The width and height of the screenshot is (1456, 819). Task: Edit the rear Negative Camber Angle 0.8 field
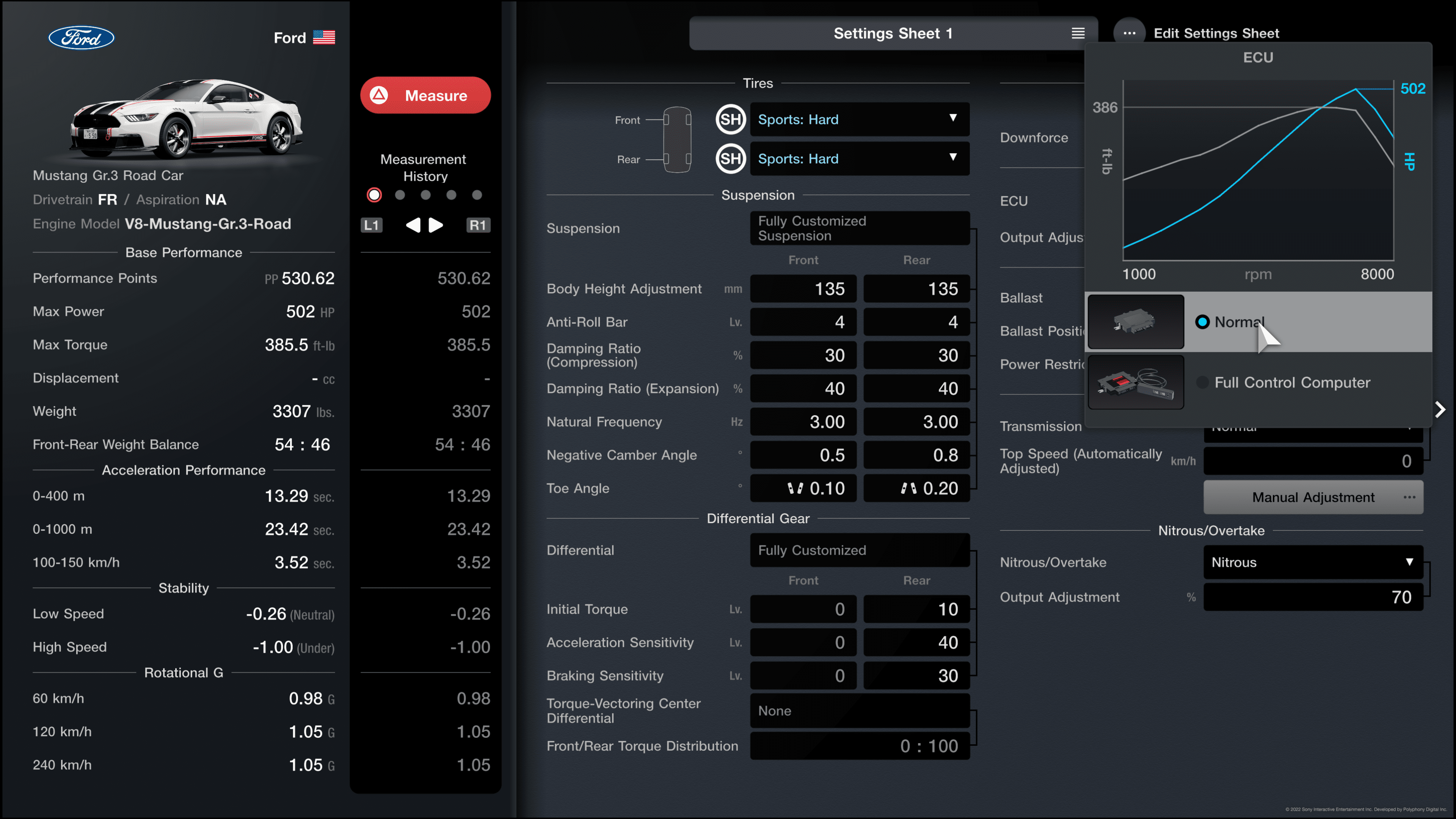click(916, 455)
